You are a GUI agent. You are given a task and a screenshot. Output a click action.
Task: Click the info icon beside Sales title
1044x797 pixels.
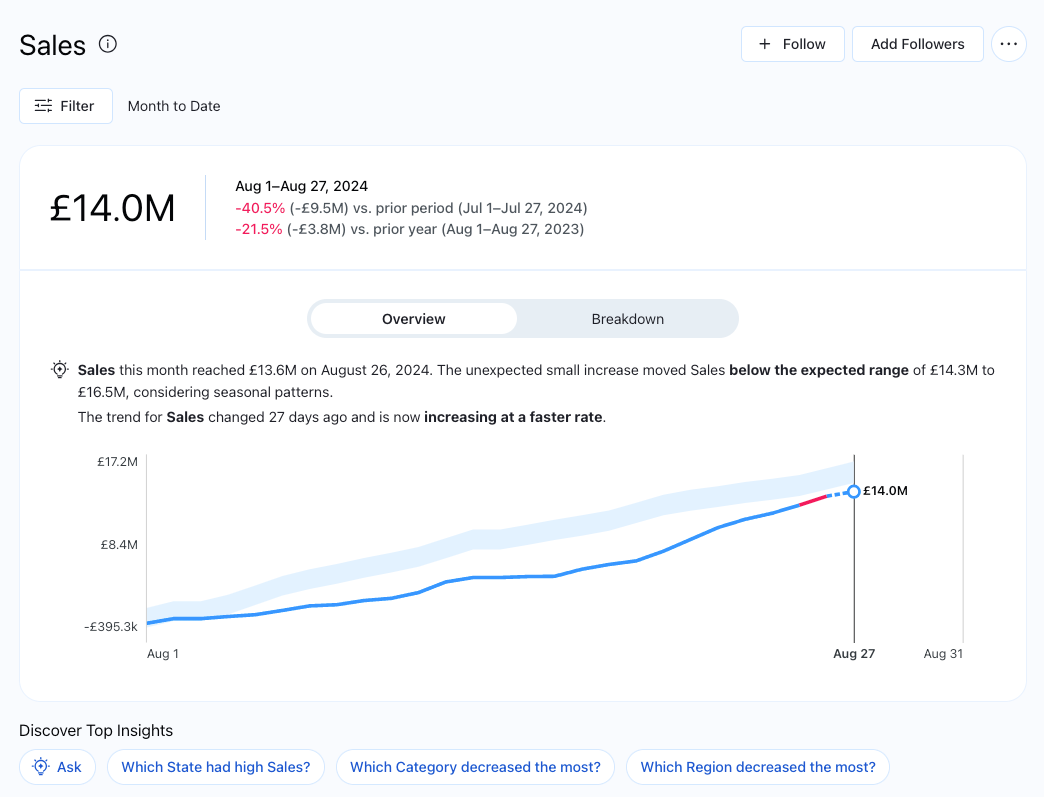click(x=108, y=44)
